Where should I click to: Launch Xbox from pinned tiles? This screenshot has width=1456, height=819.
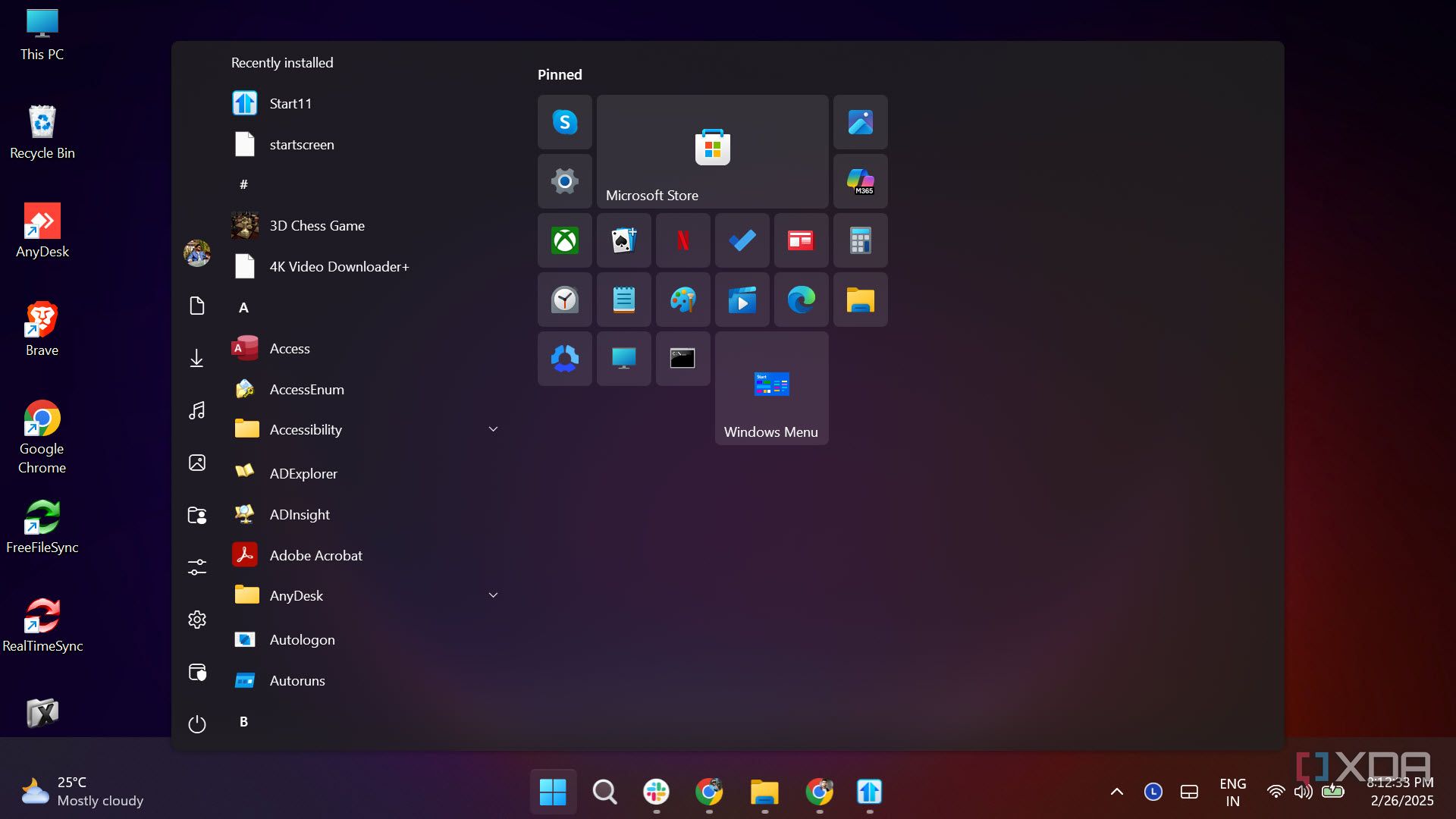click(x=564, y=240)
